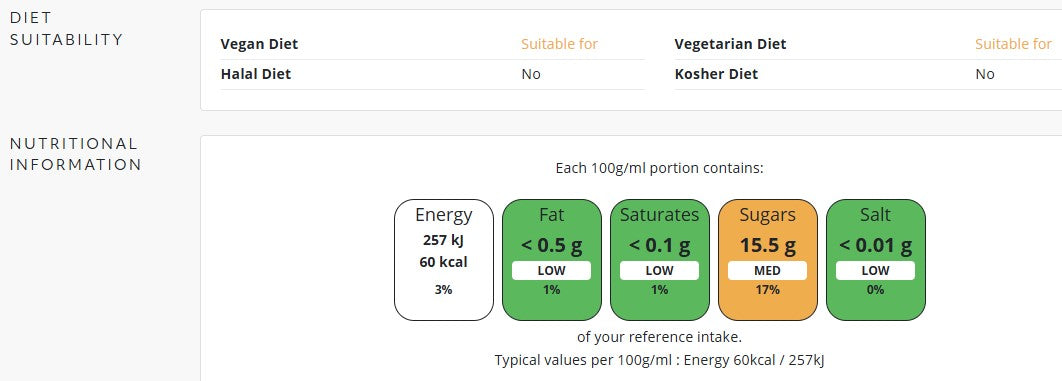This screenshot has width=1062, height=381.
Task: Click the Halal Diet label
Action: [256, 74]
